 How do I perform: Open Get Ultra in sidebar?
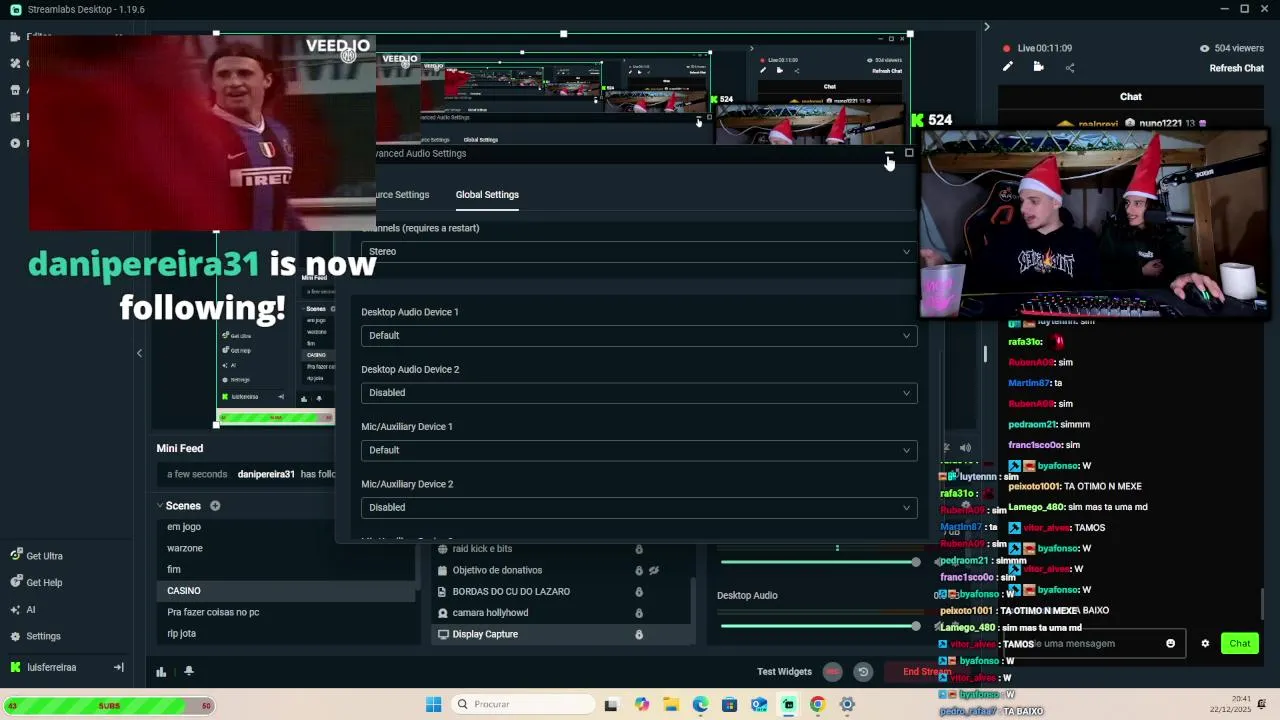pos(37,556)
